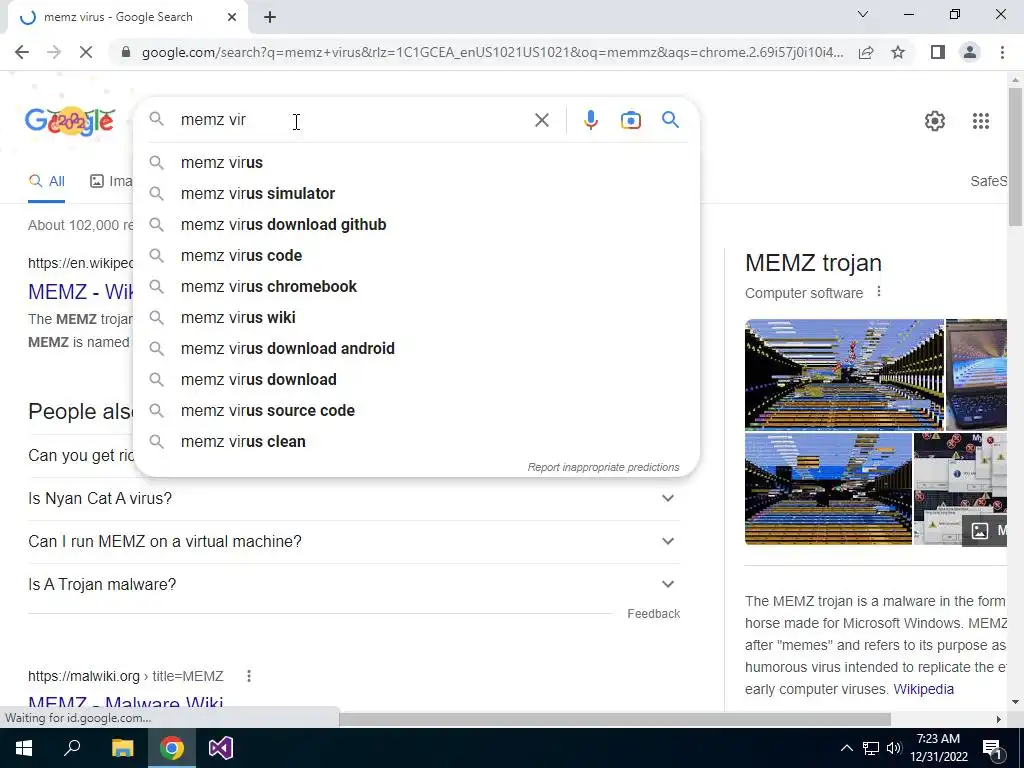
Task: Open the Windows Start menu
Action: [24, 748]
